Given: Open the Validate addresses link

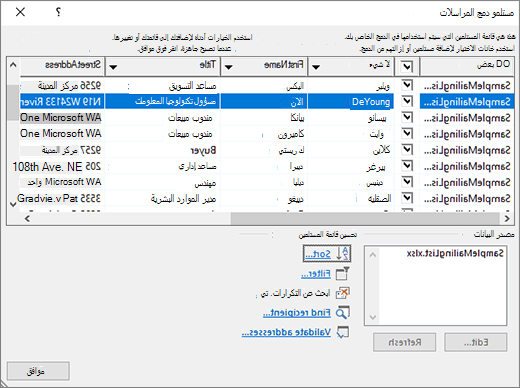Looking at the screenshot, I should (286, 332).
